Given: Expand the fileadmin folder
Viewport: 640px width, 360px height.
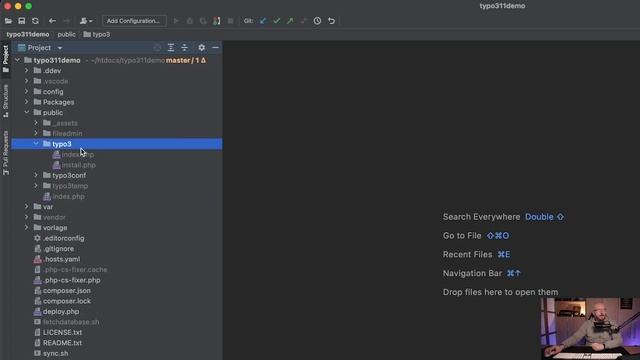Looking at the screenshot, I should tap(36, 133).
